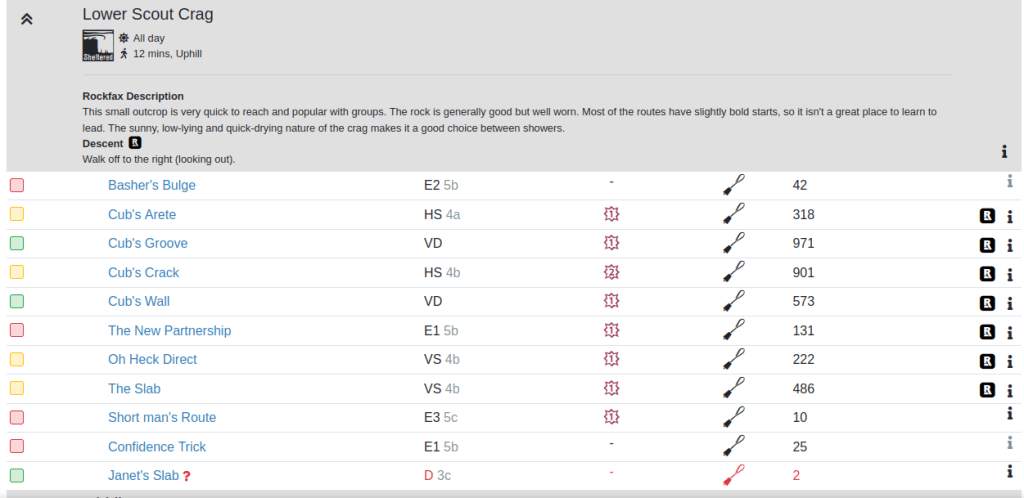Click the red gear icon for Janet's Slab
The width and height of the screenshot is (1024, 498).
click(734, 475)
